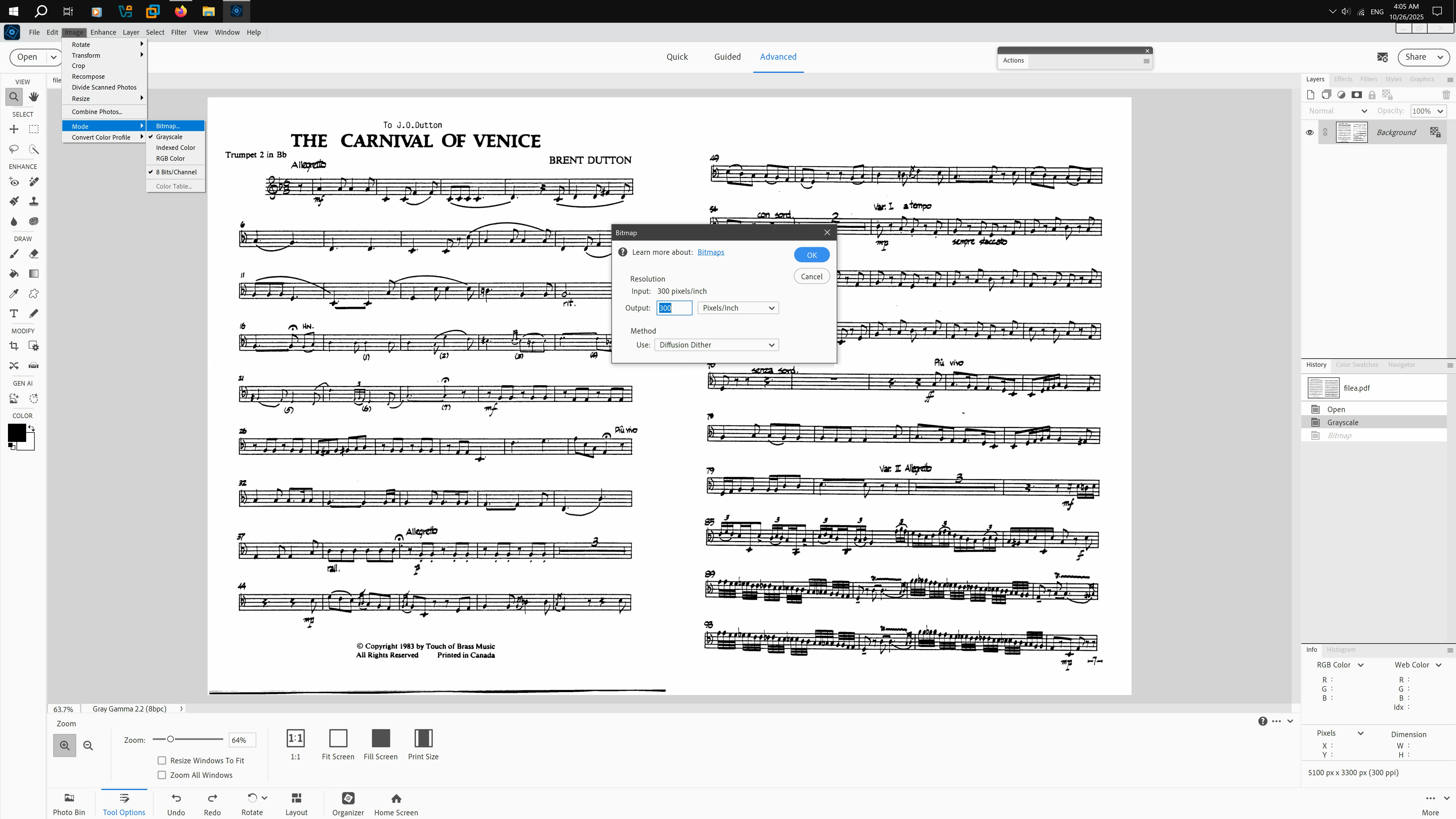The height and width of the screenshot is (819, 1456).
Task: Open the Pixels/Inch units dropdown
Action: 738,308
